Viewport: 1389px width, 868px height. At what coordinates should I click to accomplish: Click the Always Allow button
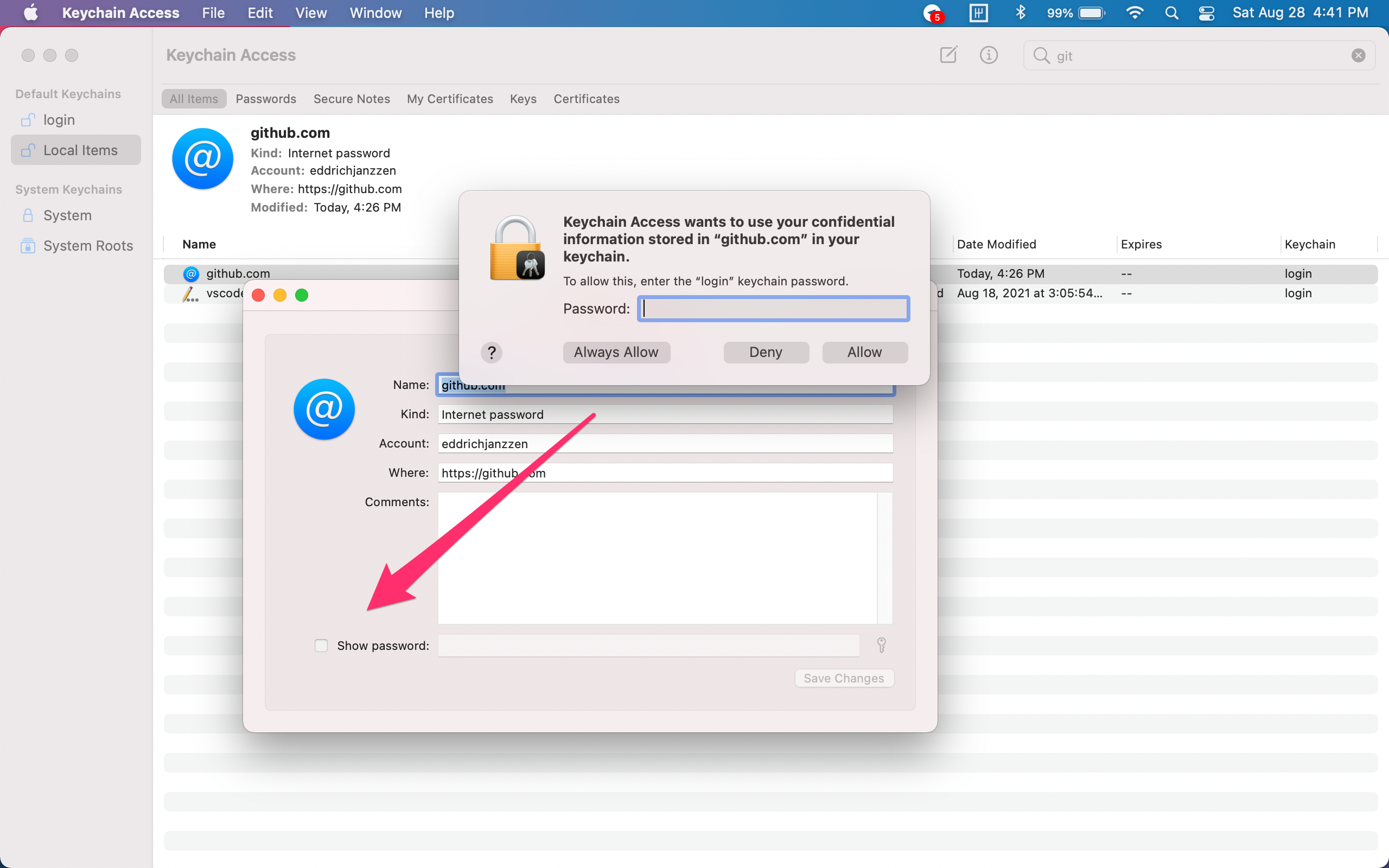[615, 351]
